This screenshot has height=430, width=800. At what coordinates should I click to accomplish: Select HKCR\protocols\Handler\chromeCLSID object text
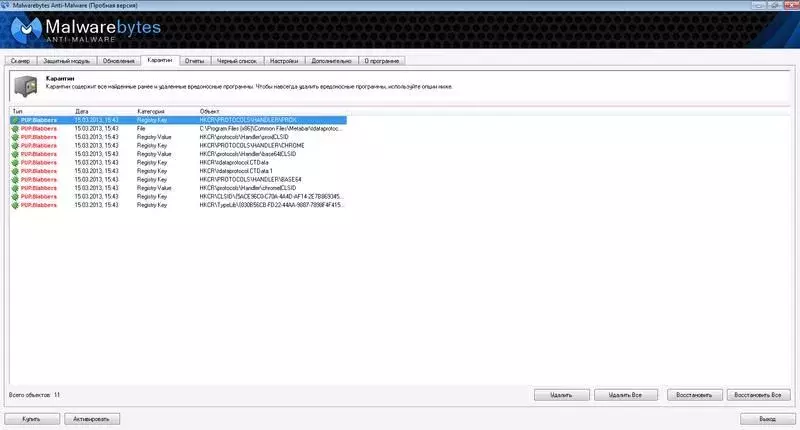point(247,188)
